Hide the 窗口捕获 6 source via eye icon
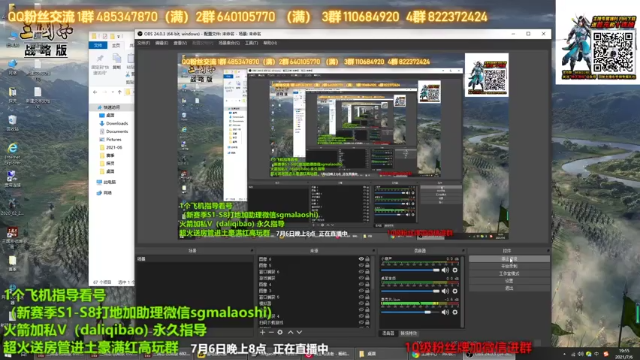Image resolution: width=640 pixels, height=360 pixels. click(x=361, y=272)
